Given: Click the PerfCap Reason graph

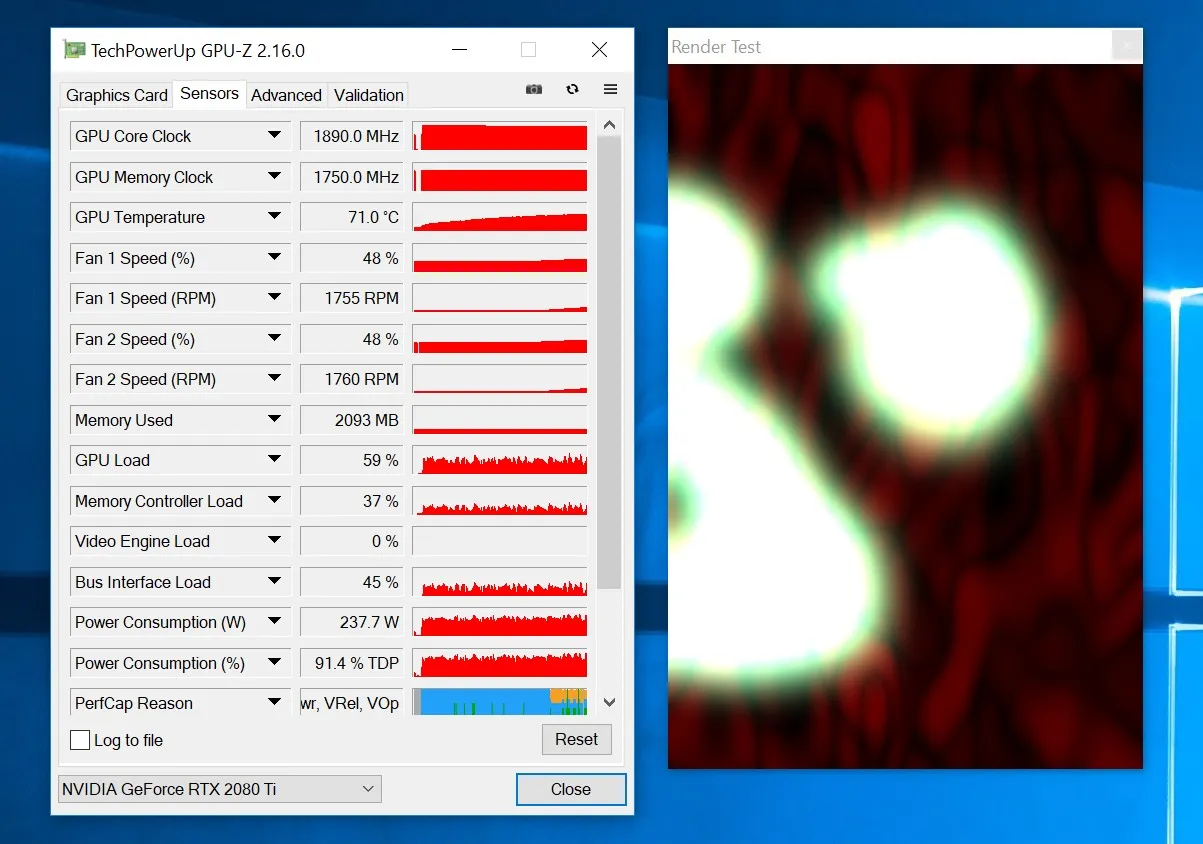Looking at the screenshot, I should [x=499, y=702].
